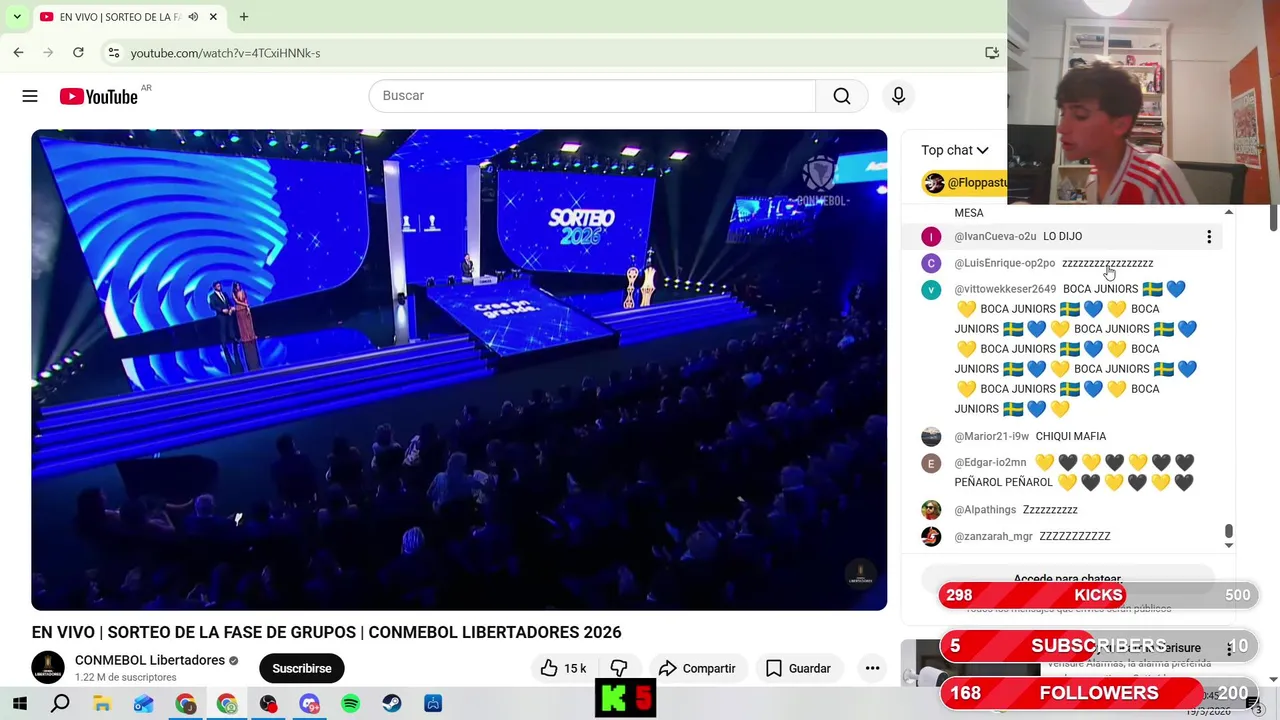Viewport: 1280px width, 720px height.
Task: Select the EN VIVO SORTEO browser tab
Action: pos(128,17)
